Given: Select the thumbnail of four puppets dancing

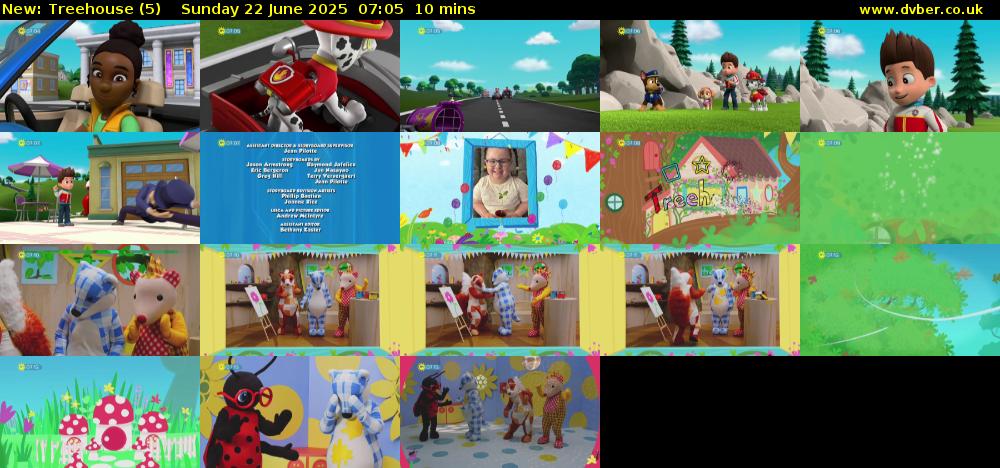Looking at the screenshot, I should pos(500,412).
